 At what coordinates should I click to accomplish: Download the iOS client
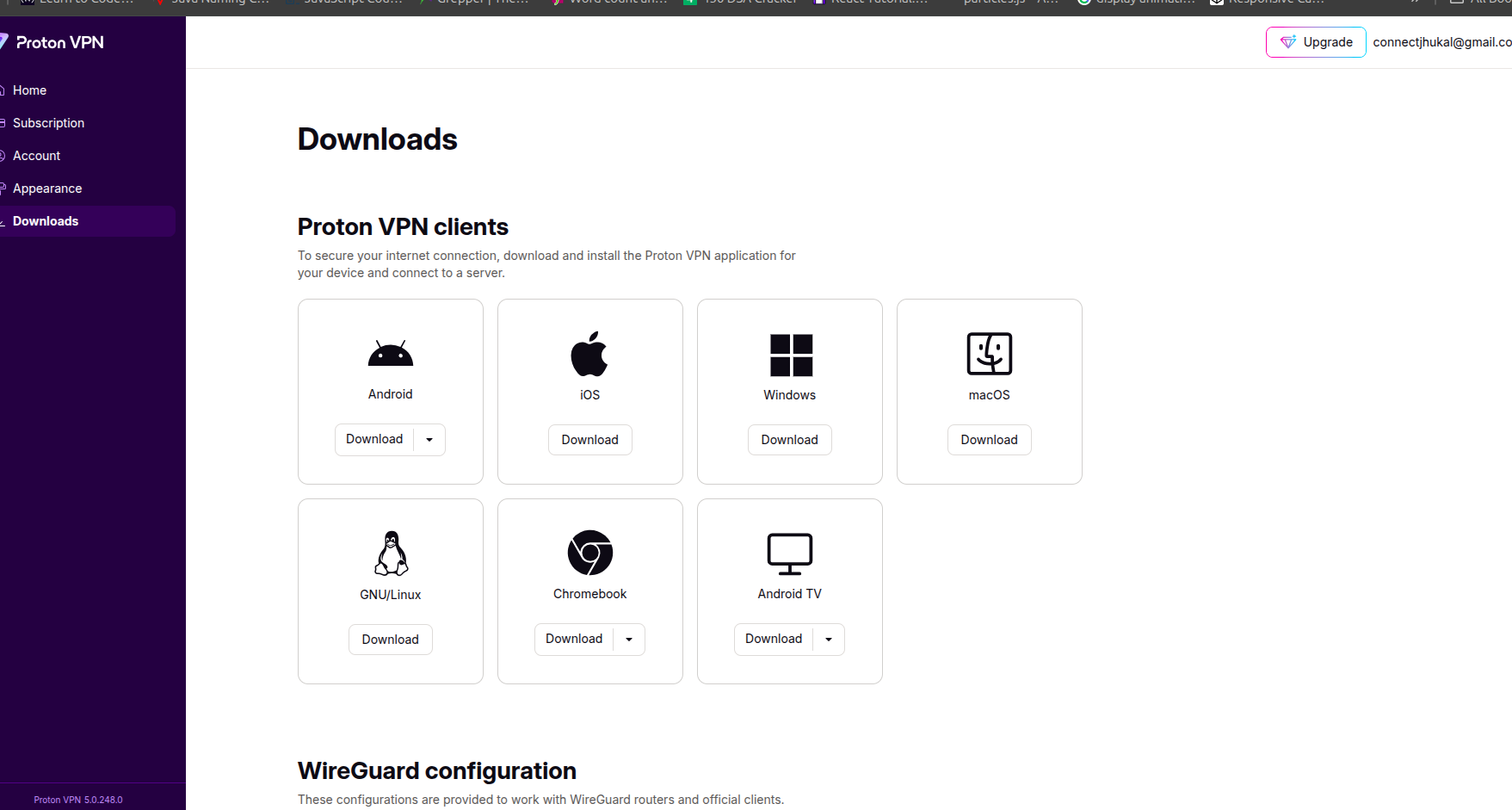[x=590, y=440]
